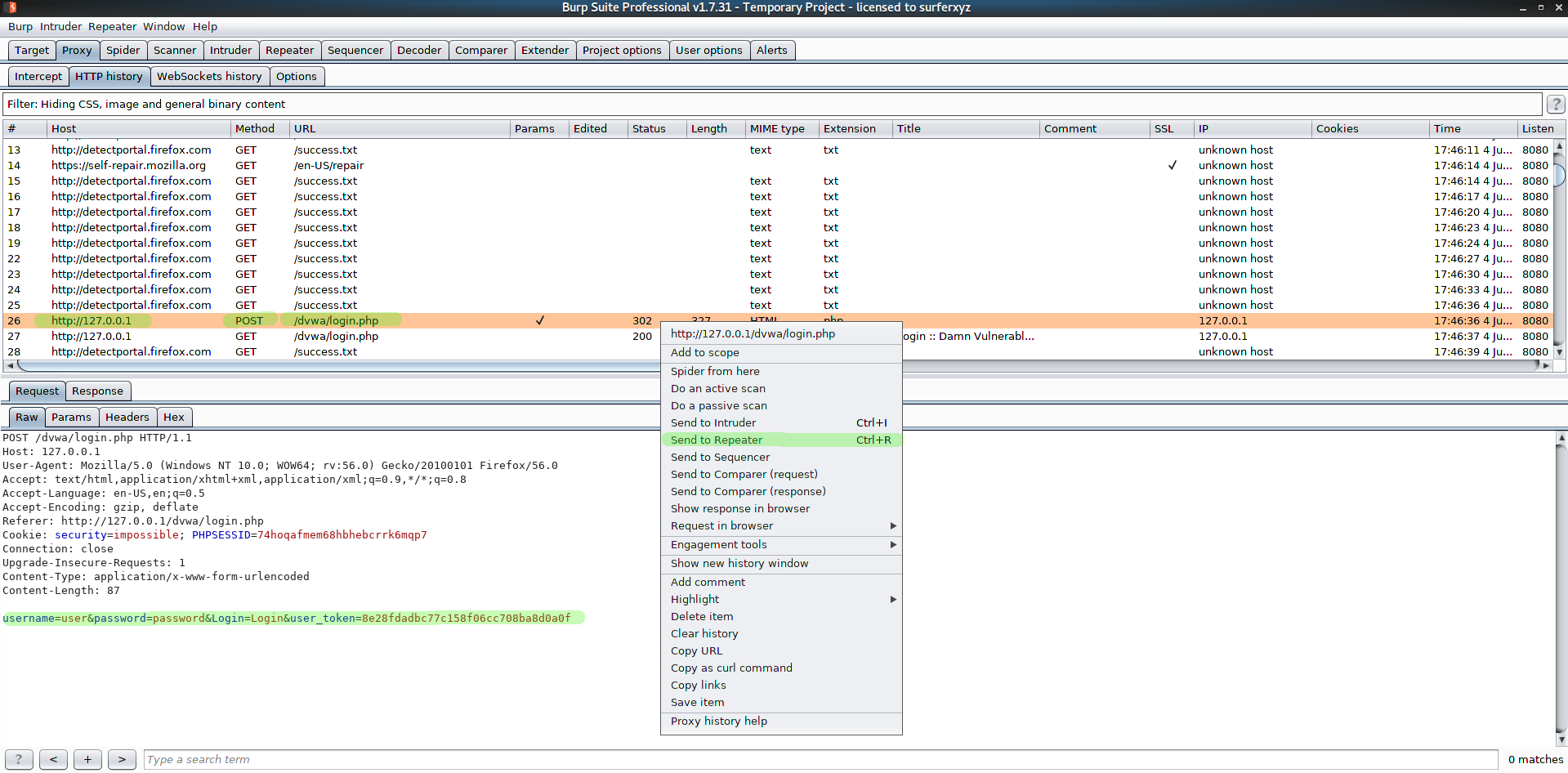Click history table scroll down arrow
Image resolution: width=1568 pixels, height=773 pixels.
(1559, 352)
